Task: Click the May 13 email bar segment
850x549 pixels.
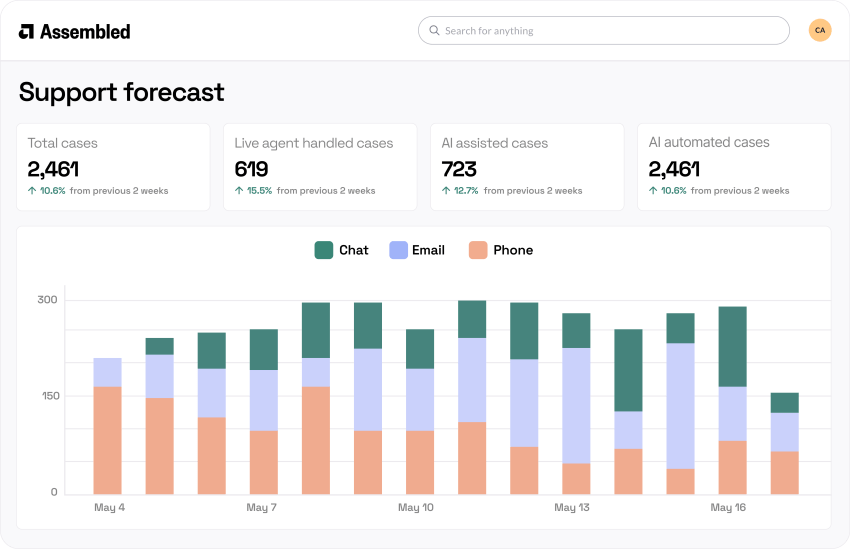Action: pyautogui.click(x=576, y=406)
